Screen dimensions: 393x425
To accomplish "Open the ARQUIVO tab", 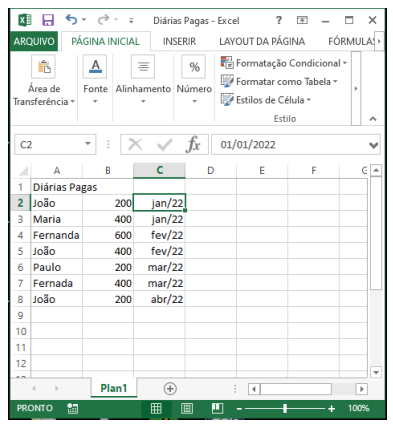I will (34, 41).
